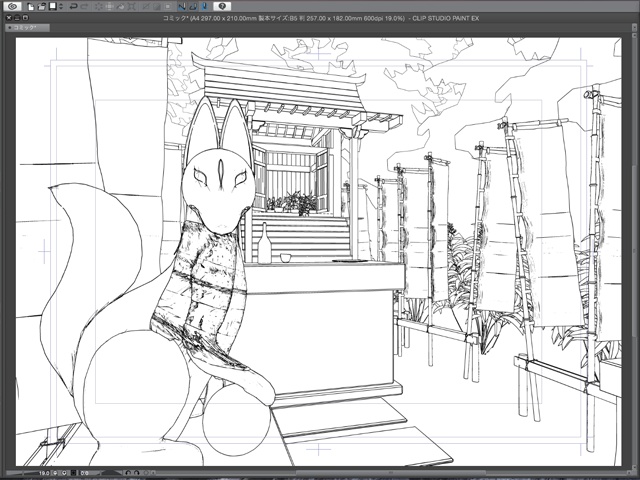Click the Invert Selection icon
The image size is (640, 480).
coord(156,6)
